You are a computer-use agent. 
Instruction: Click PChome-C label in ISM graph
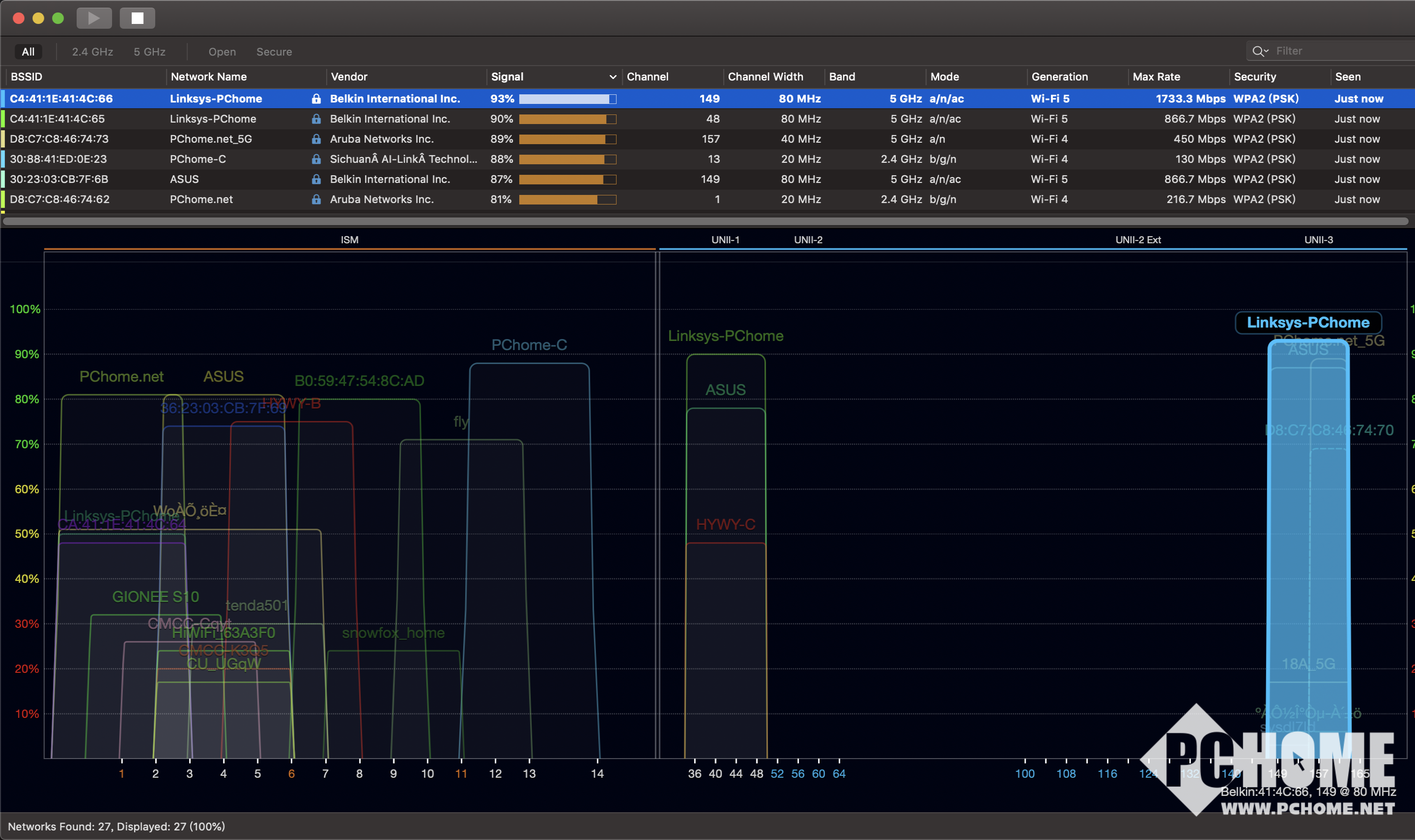[x=529, y=345]
